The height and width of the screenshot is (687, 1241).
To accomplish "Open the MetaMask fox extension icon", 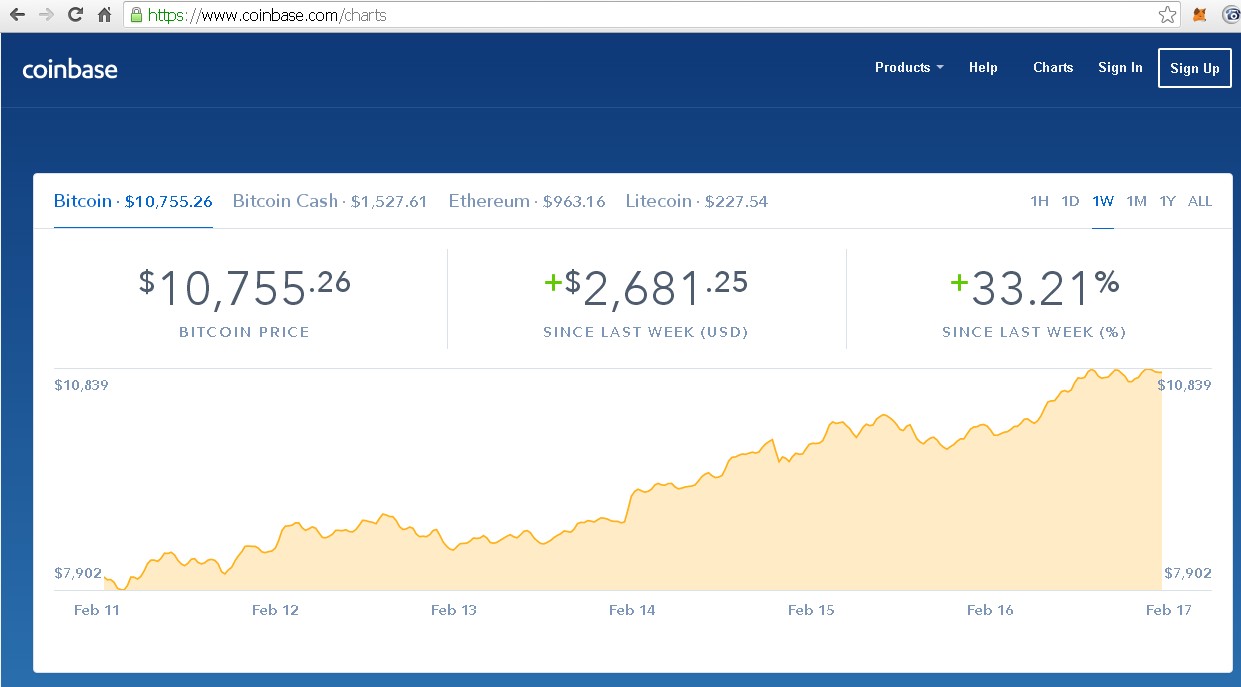I will (1200, 15).
